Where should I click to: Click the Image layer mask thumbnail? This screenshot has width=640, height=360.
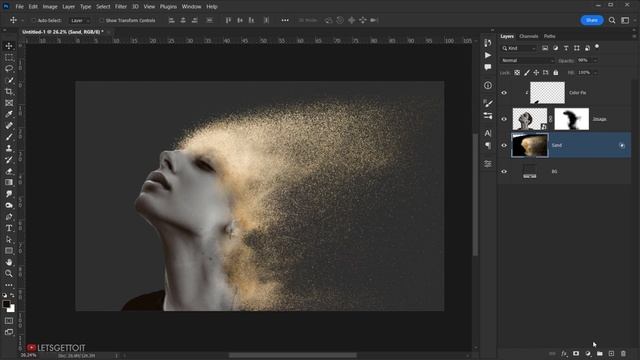571,119
